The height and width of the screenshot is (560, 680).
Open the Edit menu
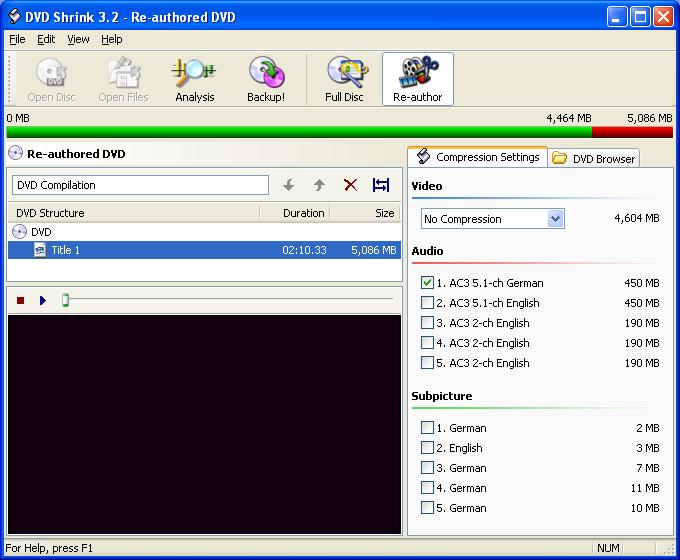point(46,39)
